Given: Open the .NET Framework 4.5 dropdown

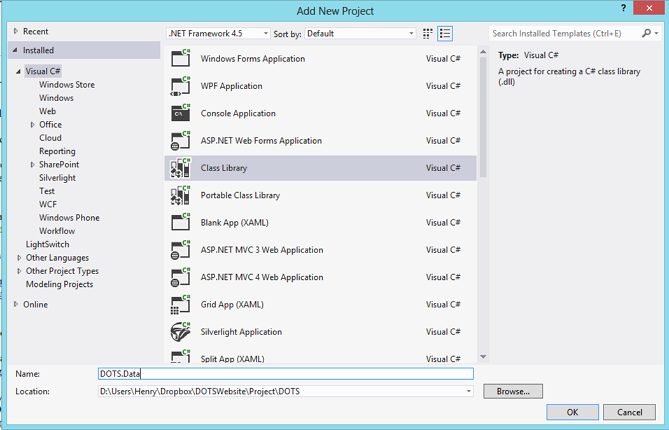Looking at the screenshot, I should (218, 33).
